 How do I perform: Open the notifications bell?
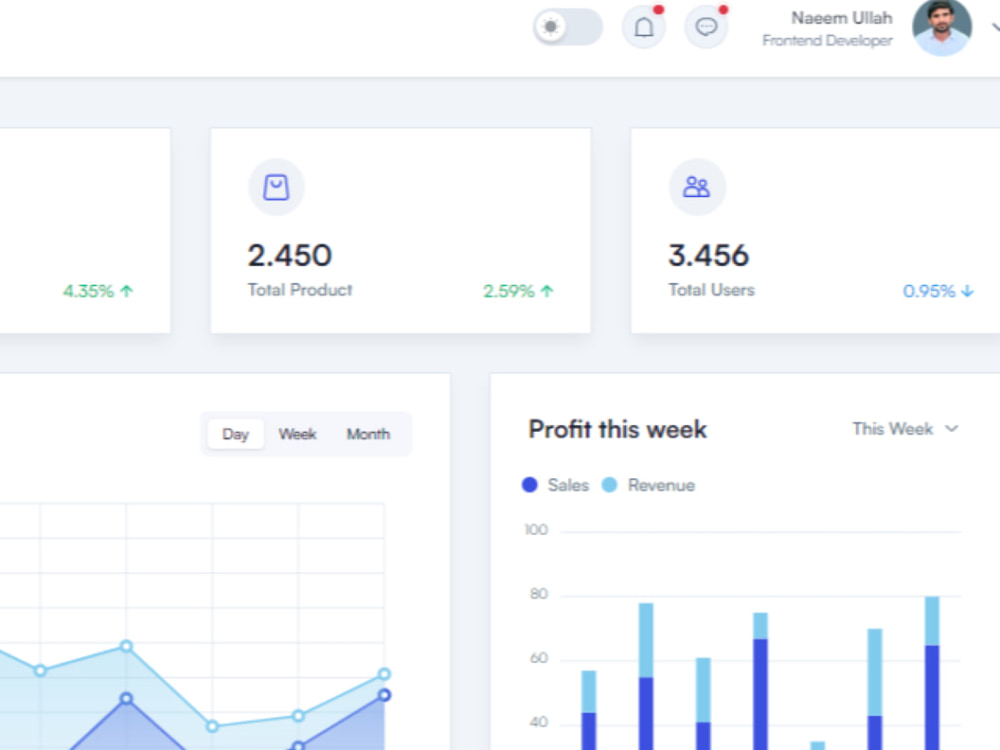click(643, 27)
